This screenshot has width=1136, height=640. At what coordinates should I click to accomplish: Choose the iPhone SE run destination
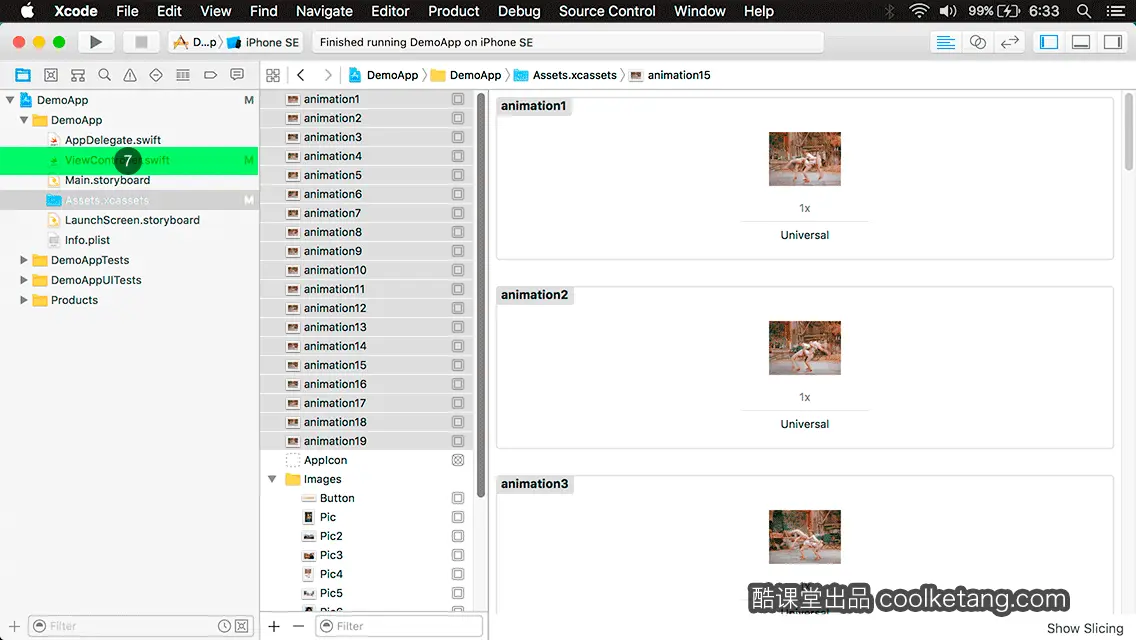click(x=264, y=42)
